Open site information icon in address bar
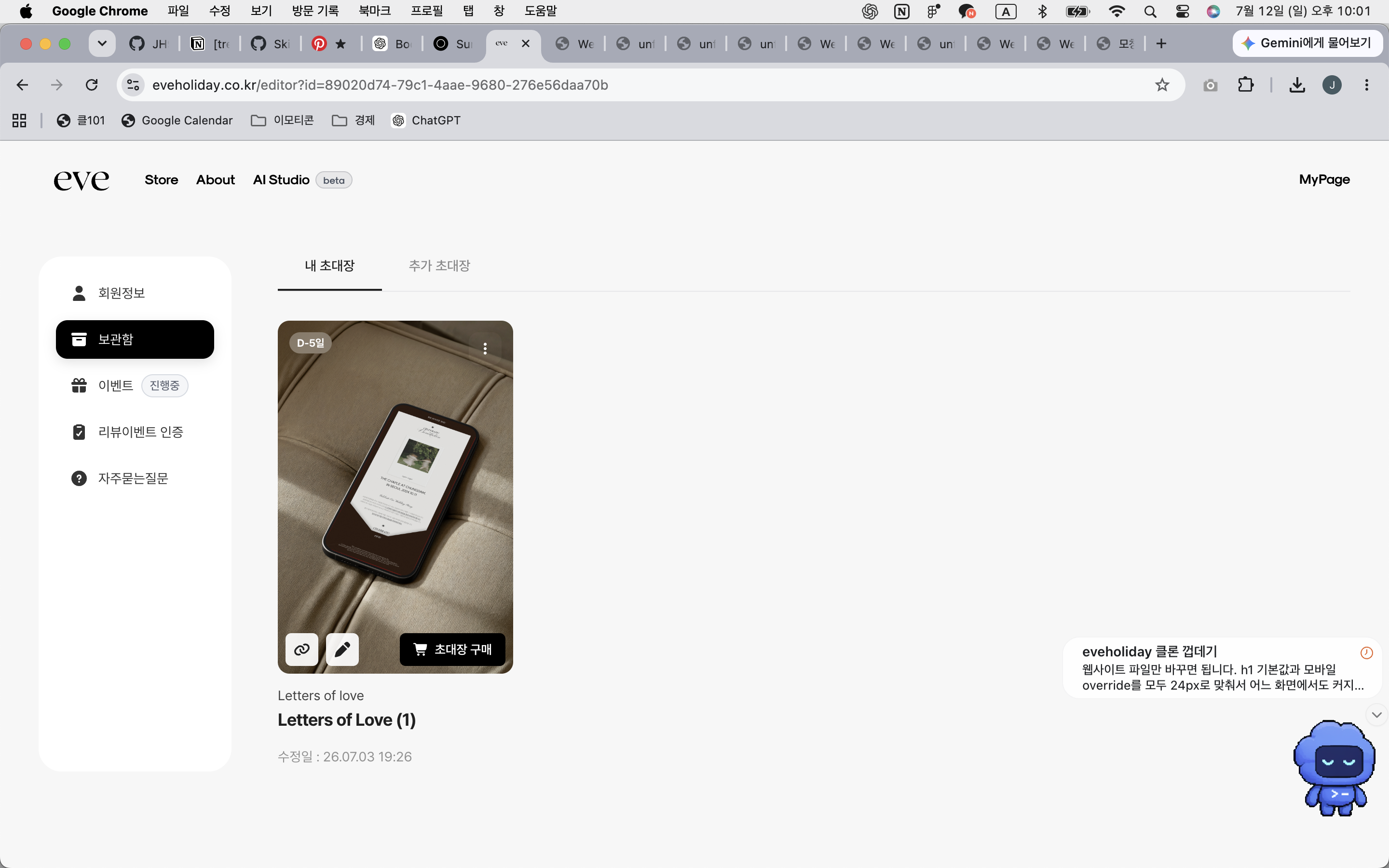 [x=133, y=85]
